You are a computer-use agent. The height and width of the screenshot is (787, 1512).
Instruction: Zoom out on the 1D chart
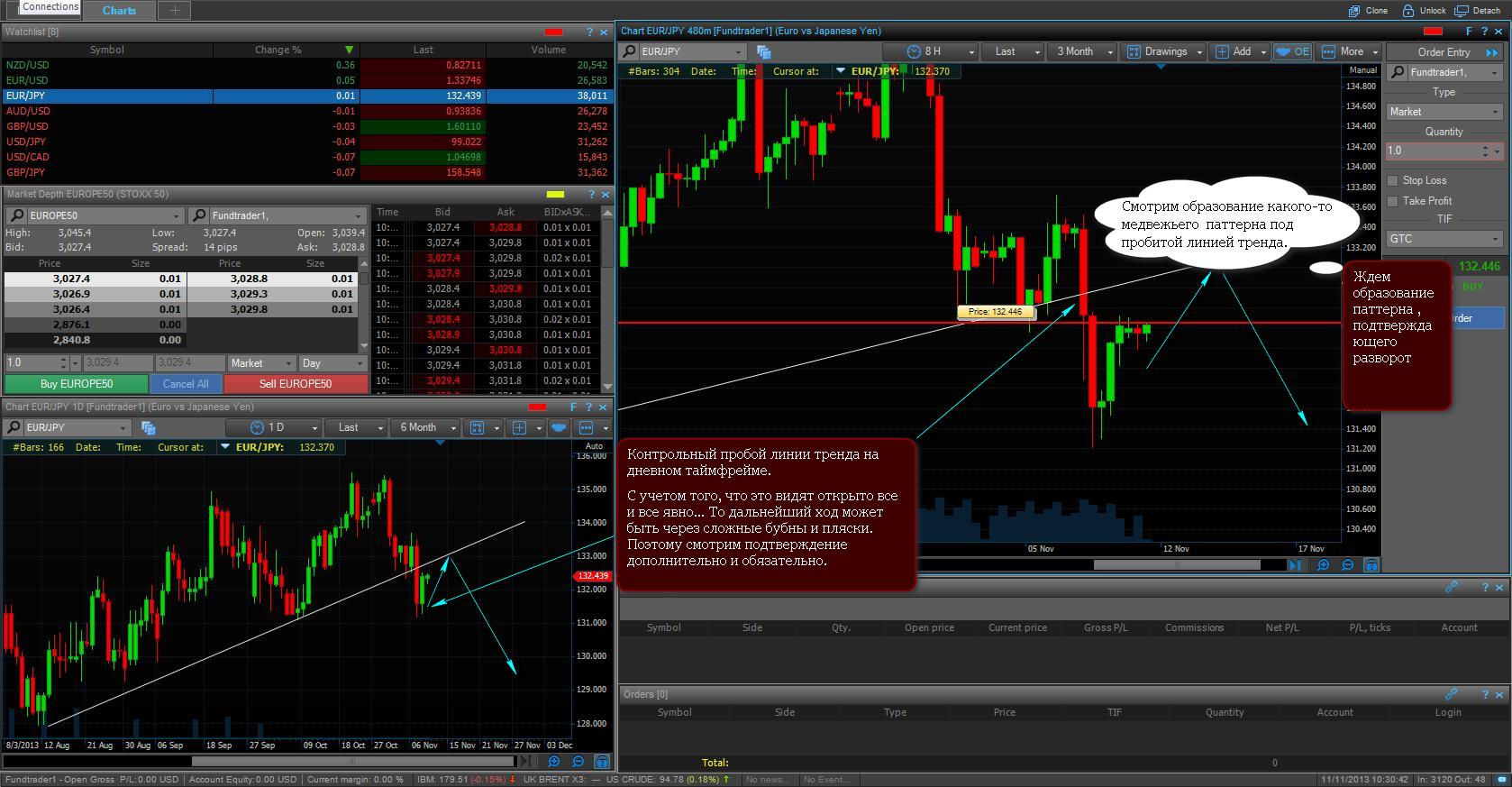pos(578,761)
